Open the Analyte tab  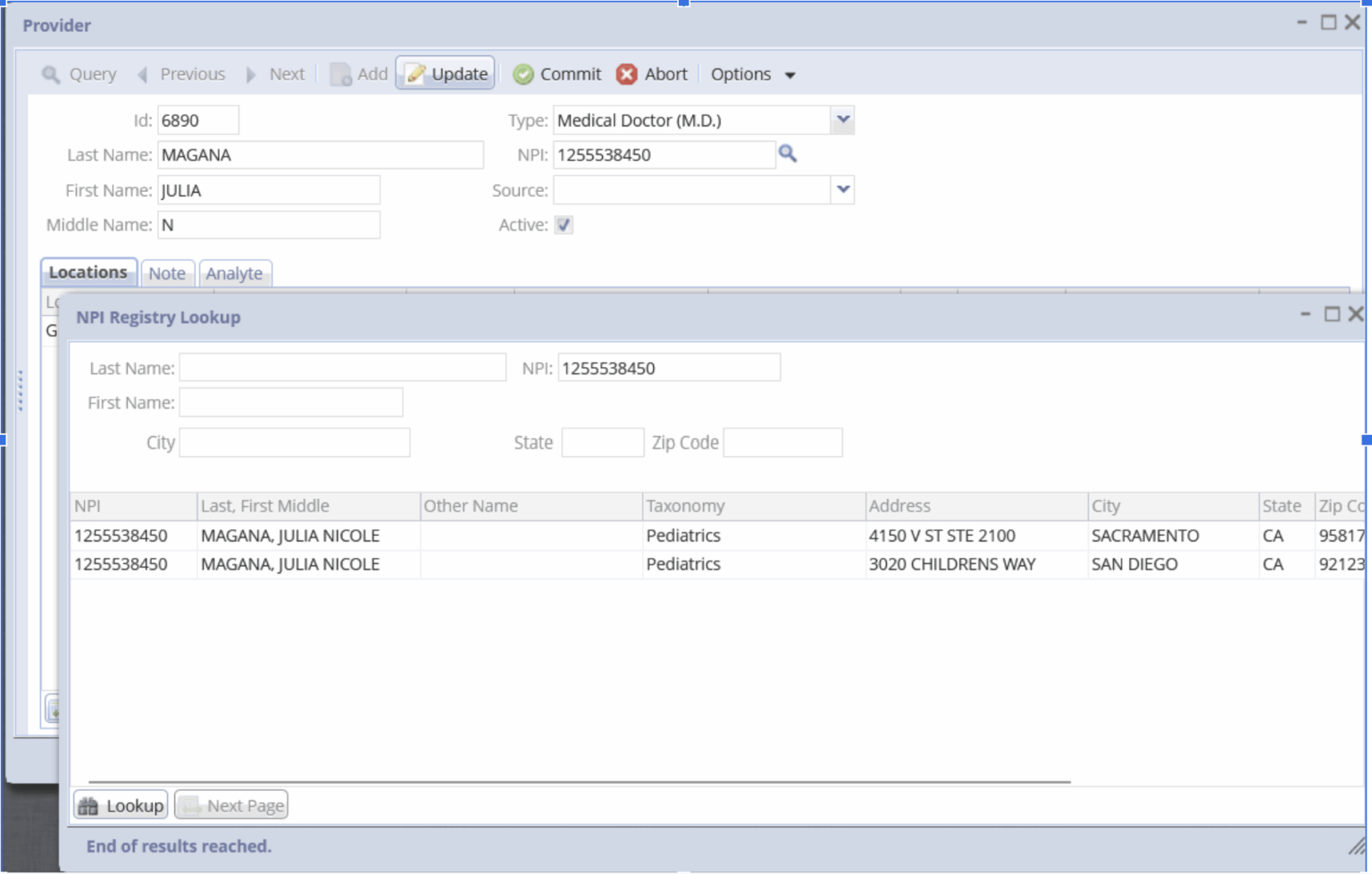235,273
